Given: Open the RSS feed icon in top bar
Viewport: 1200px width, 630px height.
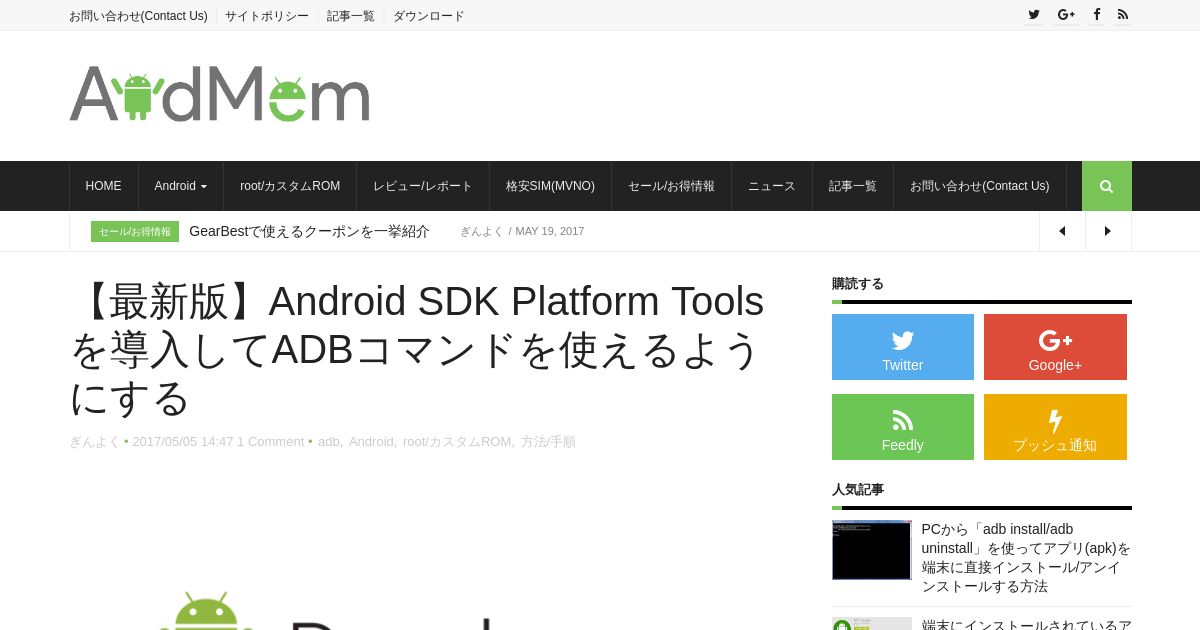Looking at the screenshot, I should (1123, 15).
